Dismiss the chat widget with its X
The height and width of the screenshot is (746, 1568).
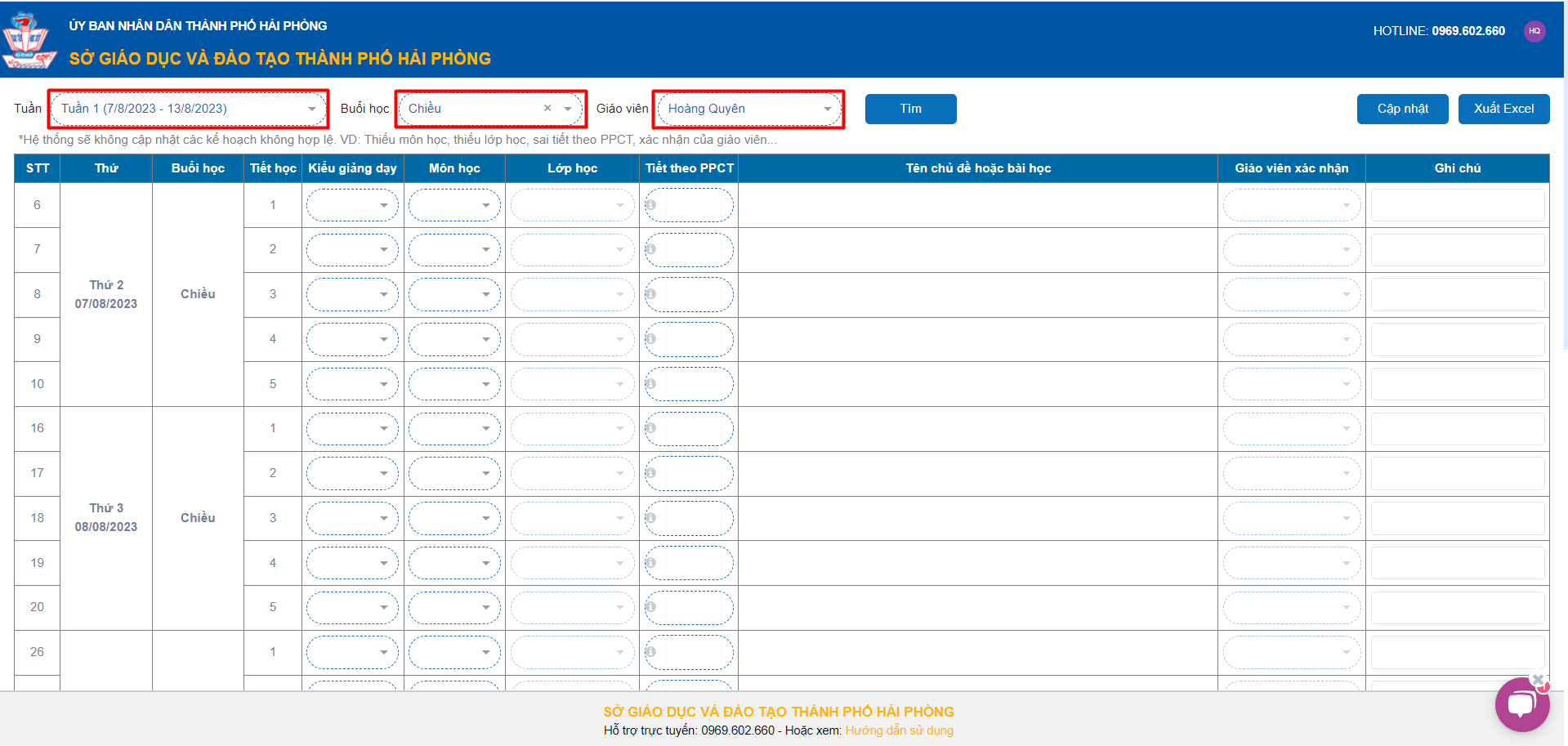click(x=1538, y=679)
